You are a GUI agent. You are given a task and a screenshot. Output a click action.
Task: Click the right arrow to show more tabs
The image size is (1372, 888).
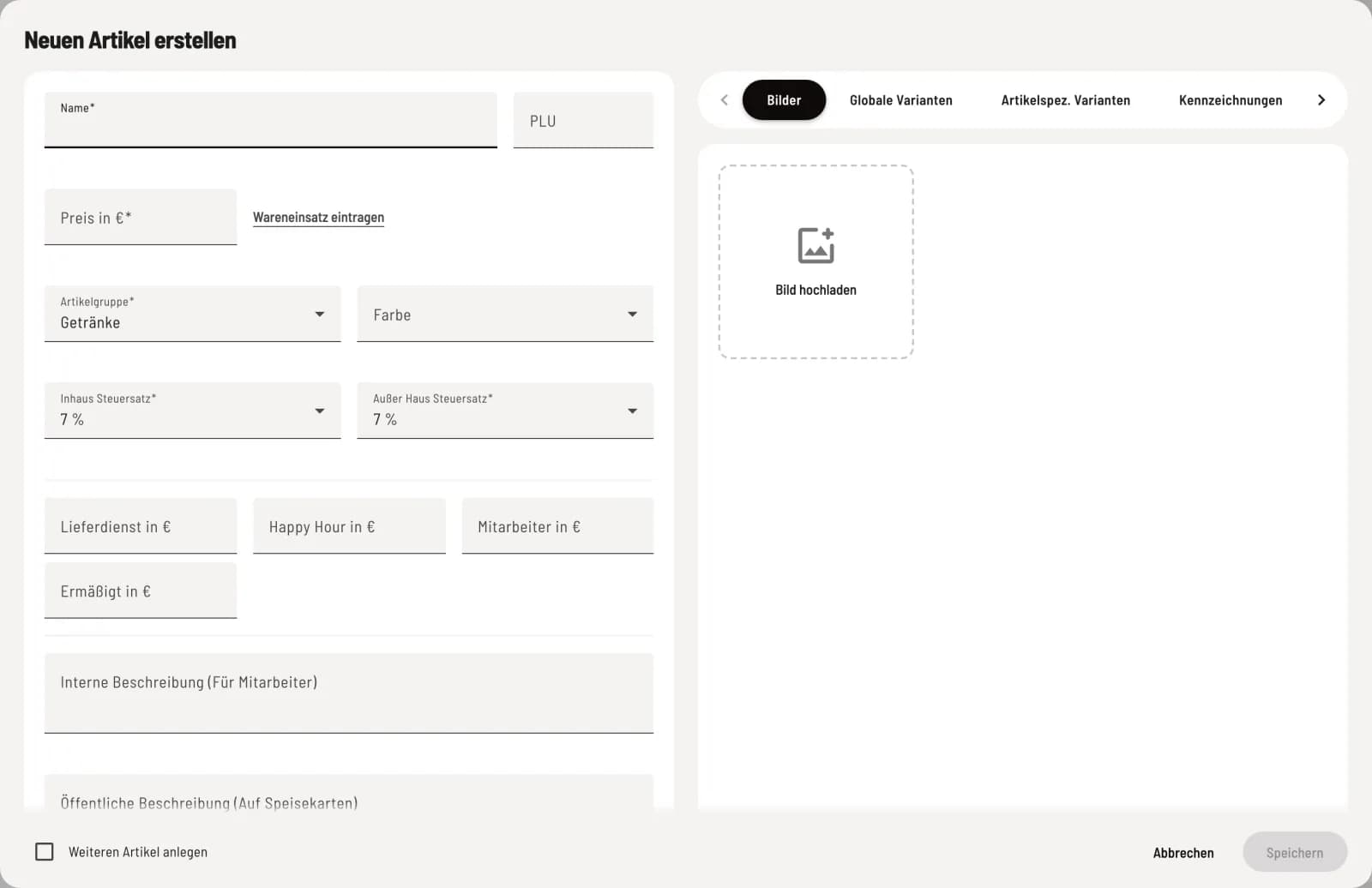(1321, 100)
